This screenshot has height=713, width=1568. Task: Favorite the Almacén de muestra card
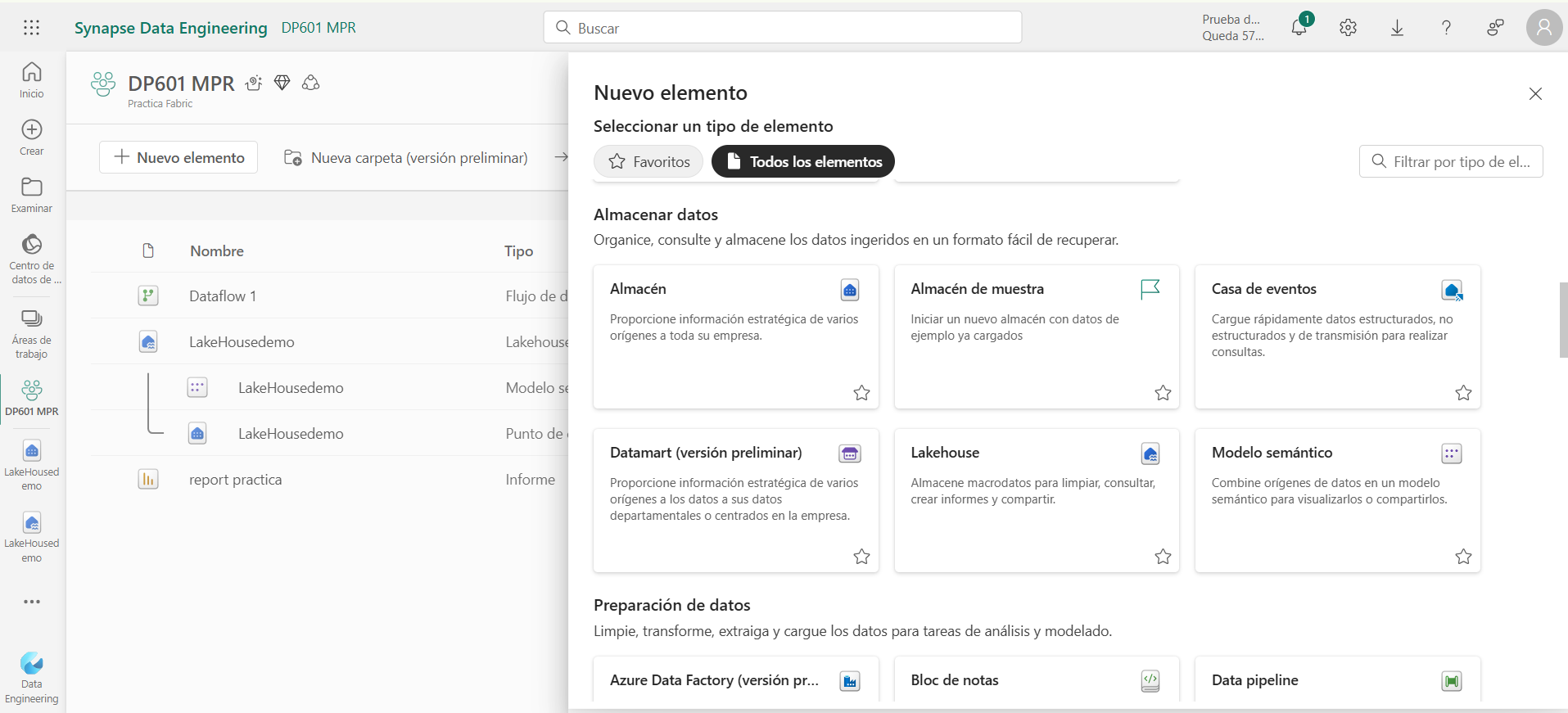(x=1163, y=393)
